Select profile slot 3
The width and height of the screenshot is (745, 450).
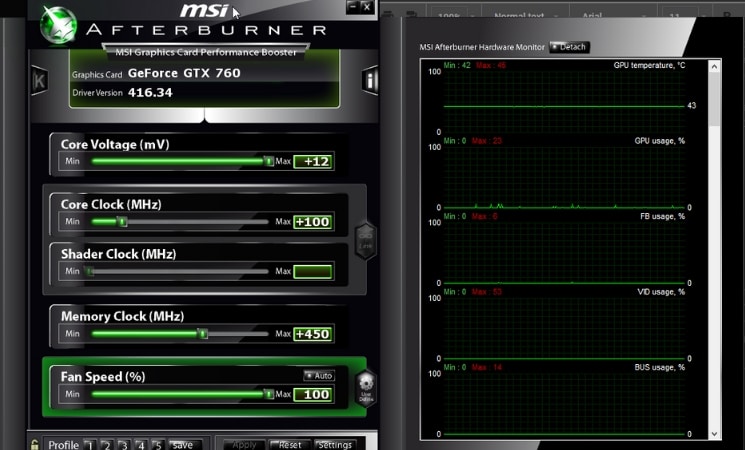(x=123, y=445)
